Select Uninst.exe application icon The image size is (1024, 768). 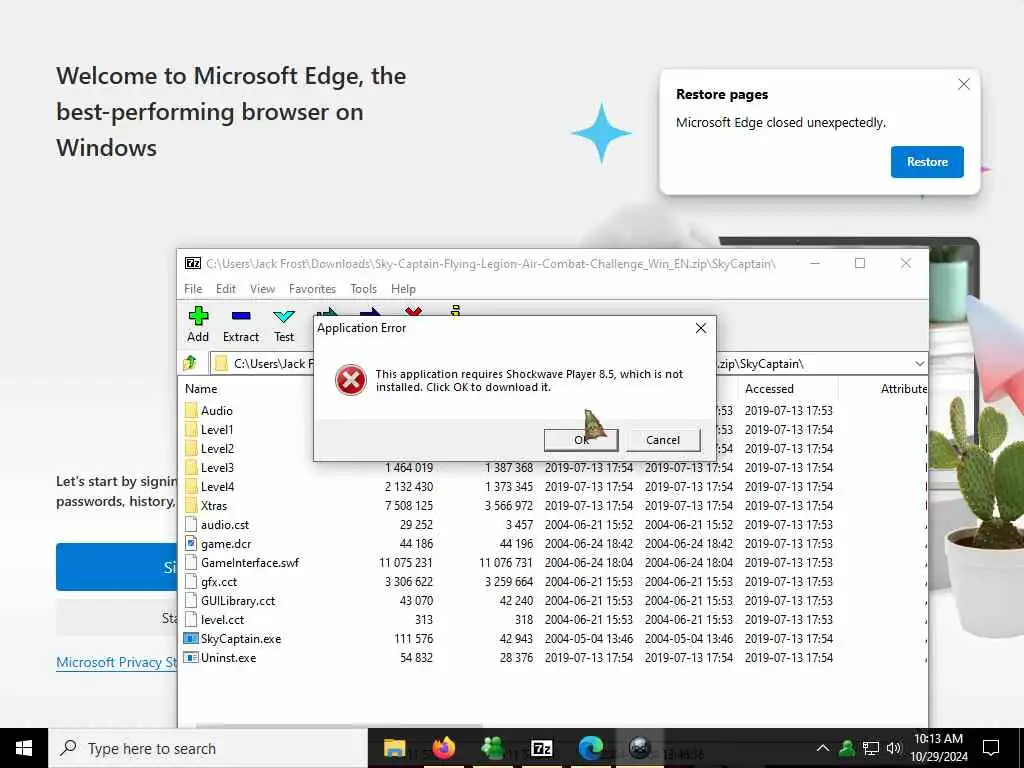[191, 657]
